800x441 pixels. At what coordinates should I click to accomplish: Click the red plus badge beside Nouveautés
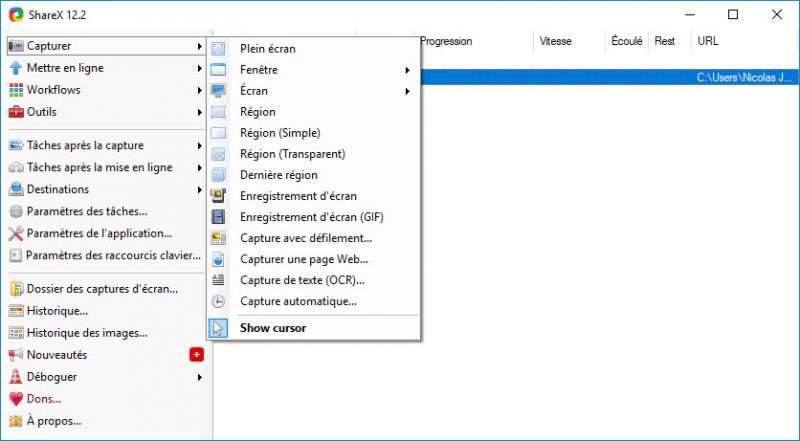point(196,355)
